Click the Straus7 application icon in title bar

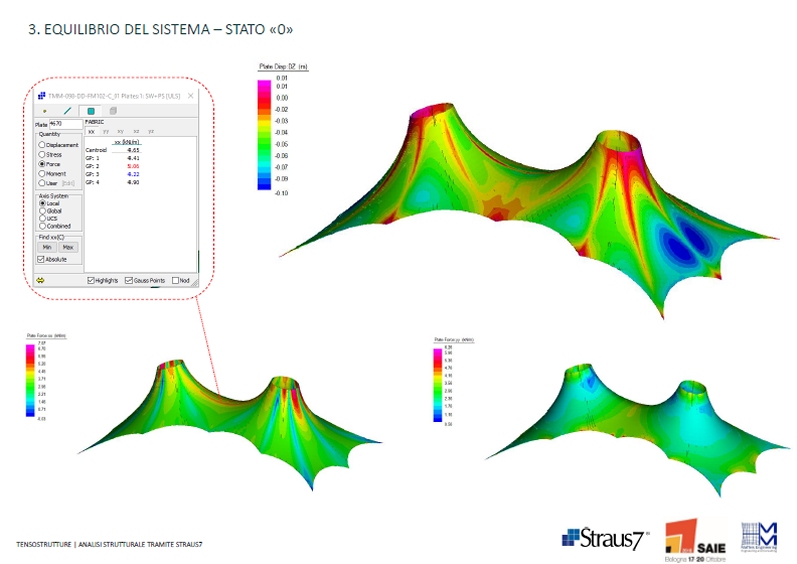(x=41, y=94)
